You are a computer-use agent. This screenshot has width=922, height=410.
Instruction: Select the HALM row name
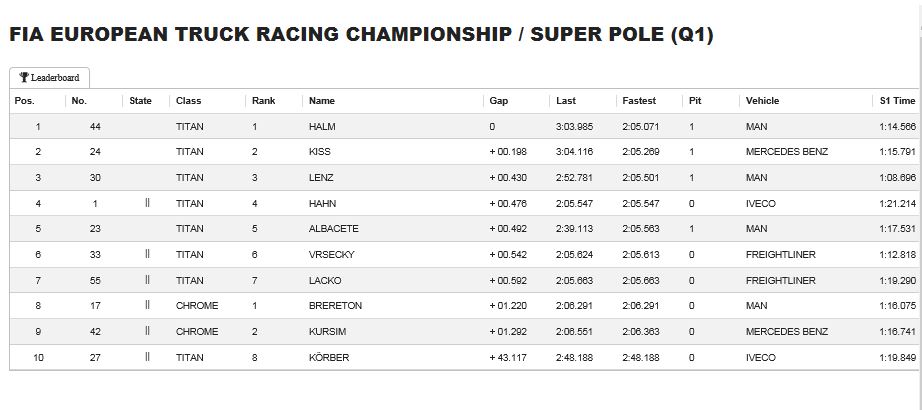pyautogui.click(x=321, y=126)
